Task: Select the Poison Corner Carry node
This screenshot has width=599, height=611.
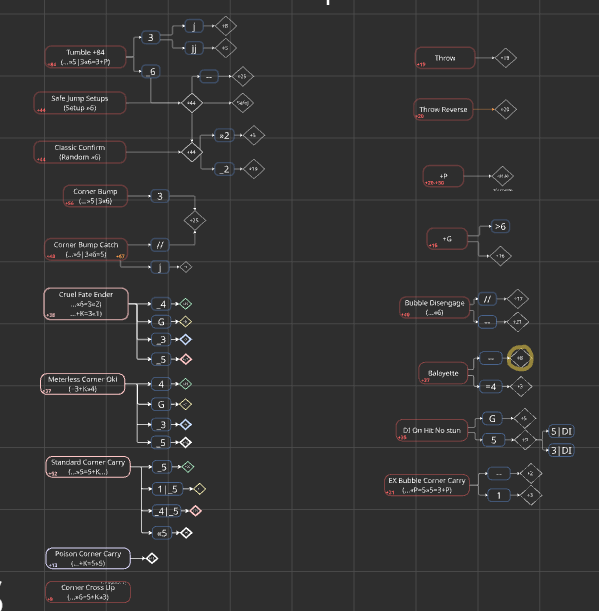Action: 88,558
